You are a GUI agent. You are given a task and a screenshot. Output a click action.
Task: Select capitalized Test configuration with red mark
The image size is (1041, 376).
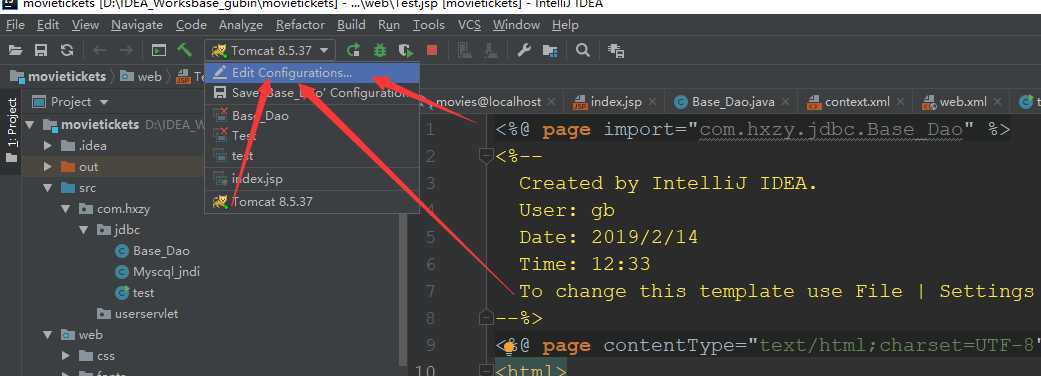coord(313,136)
